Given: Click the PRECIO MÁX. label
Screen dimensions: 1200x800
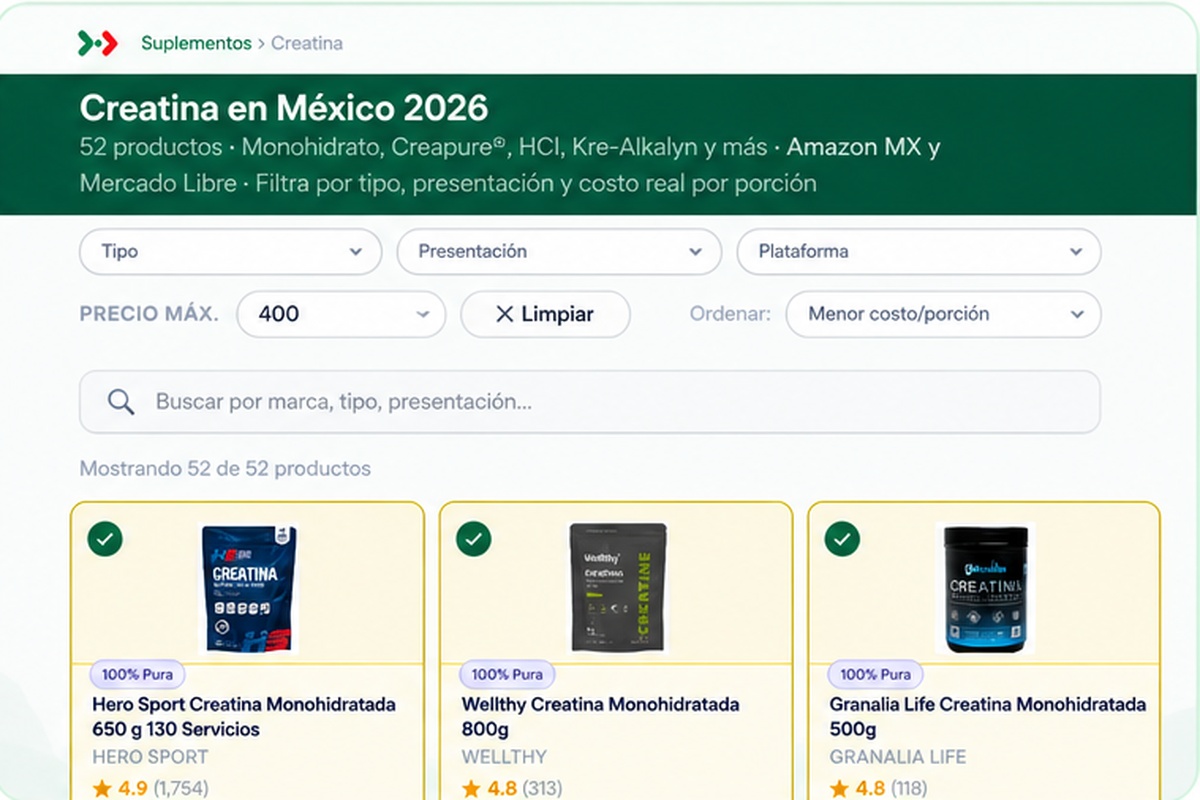Looking at the screenshot, I should coord(149,314).
